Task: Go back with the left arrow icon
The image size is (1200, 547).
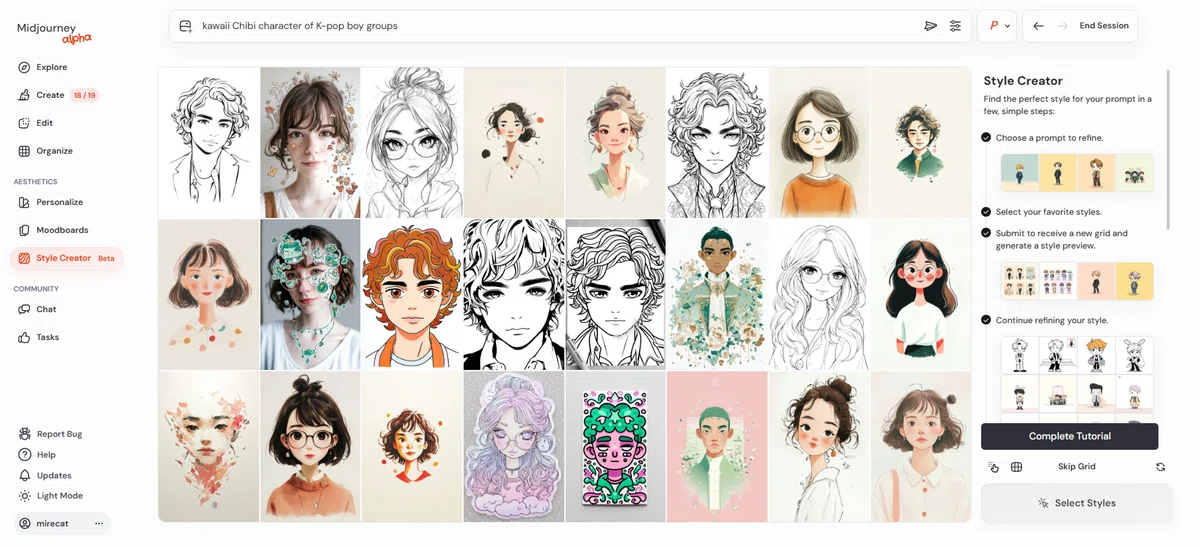Action: 1038,26
